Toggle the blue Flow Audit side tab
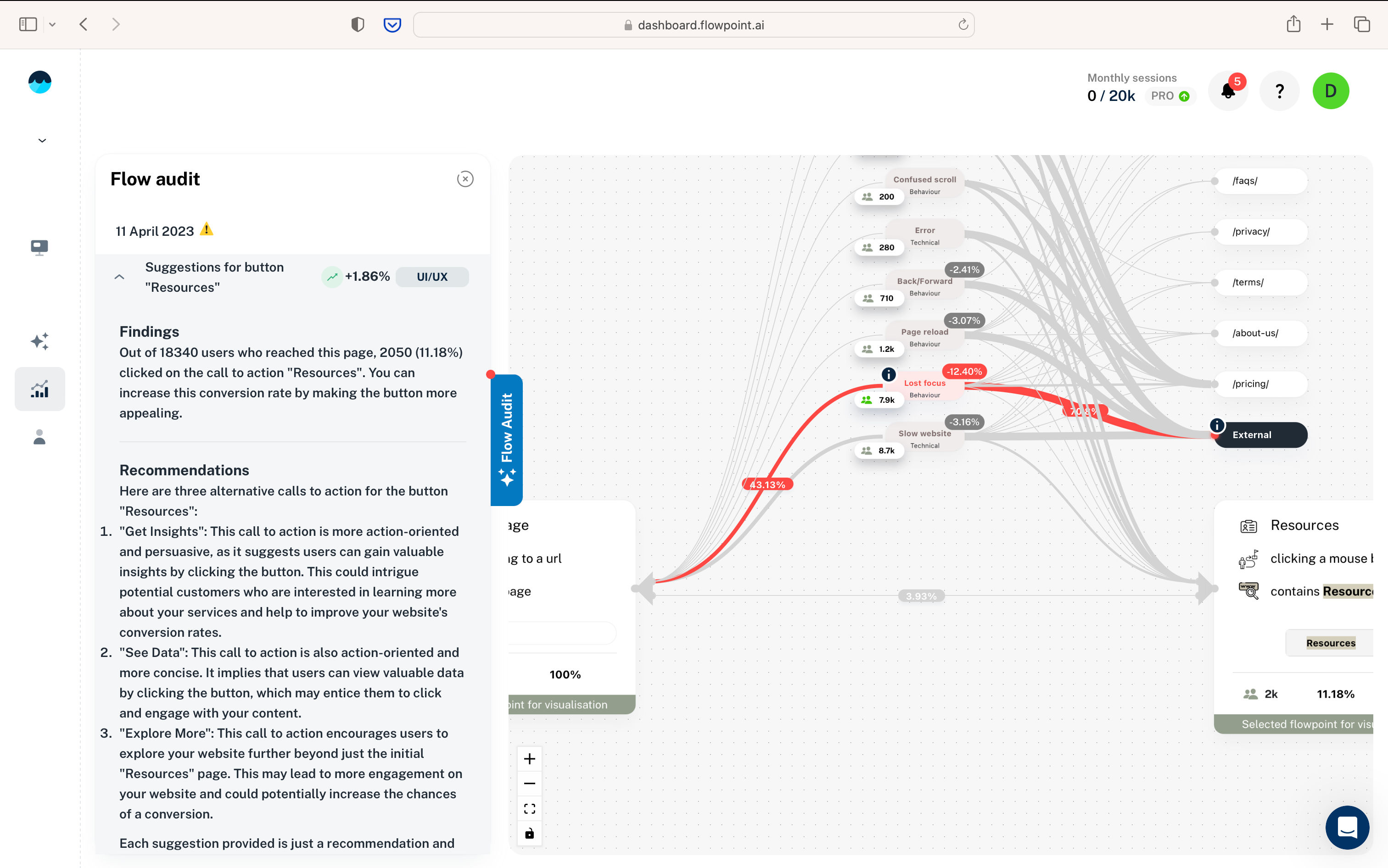 pos(507,440)
